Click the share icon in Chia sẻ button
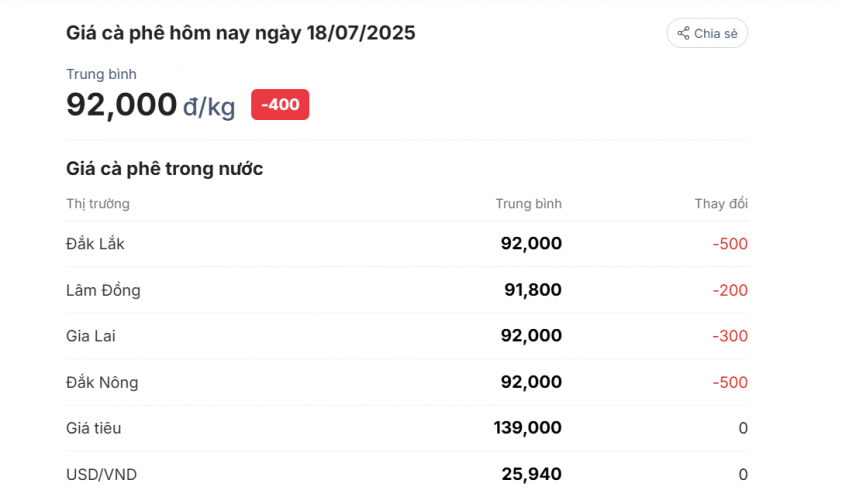The height and width of the screenshot is (497, 842). pos(683,33)
